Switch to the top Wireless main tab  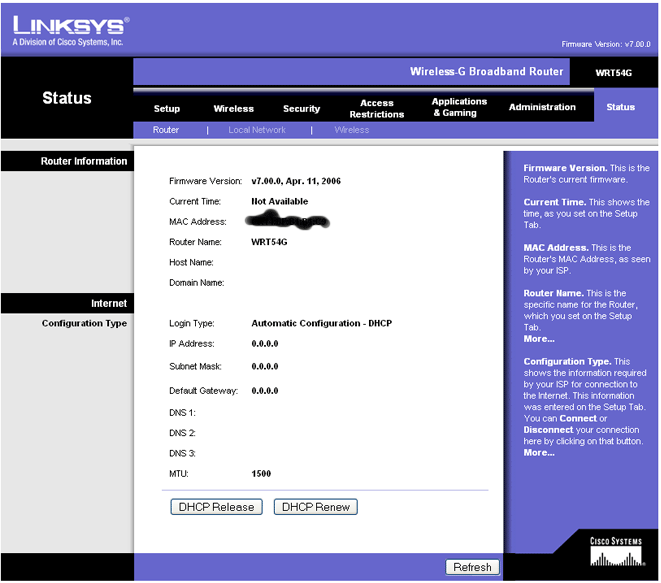[234, 109]
